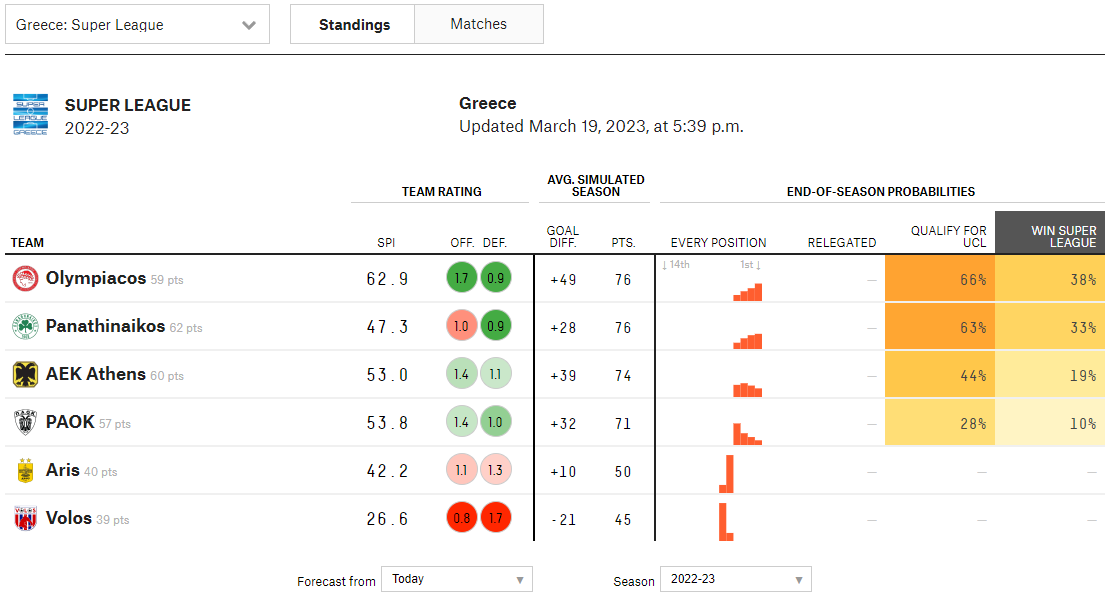Click the Olympiacos club crest icon
The image size is (1112, 608).
[25, 279]
